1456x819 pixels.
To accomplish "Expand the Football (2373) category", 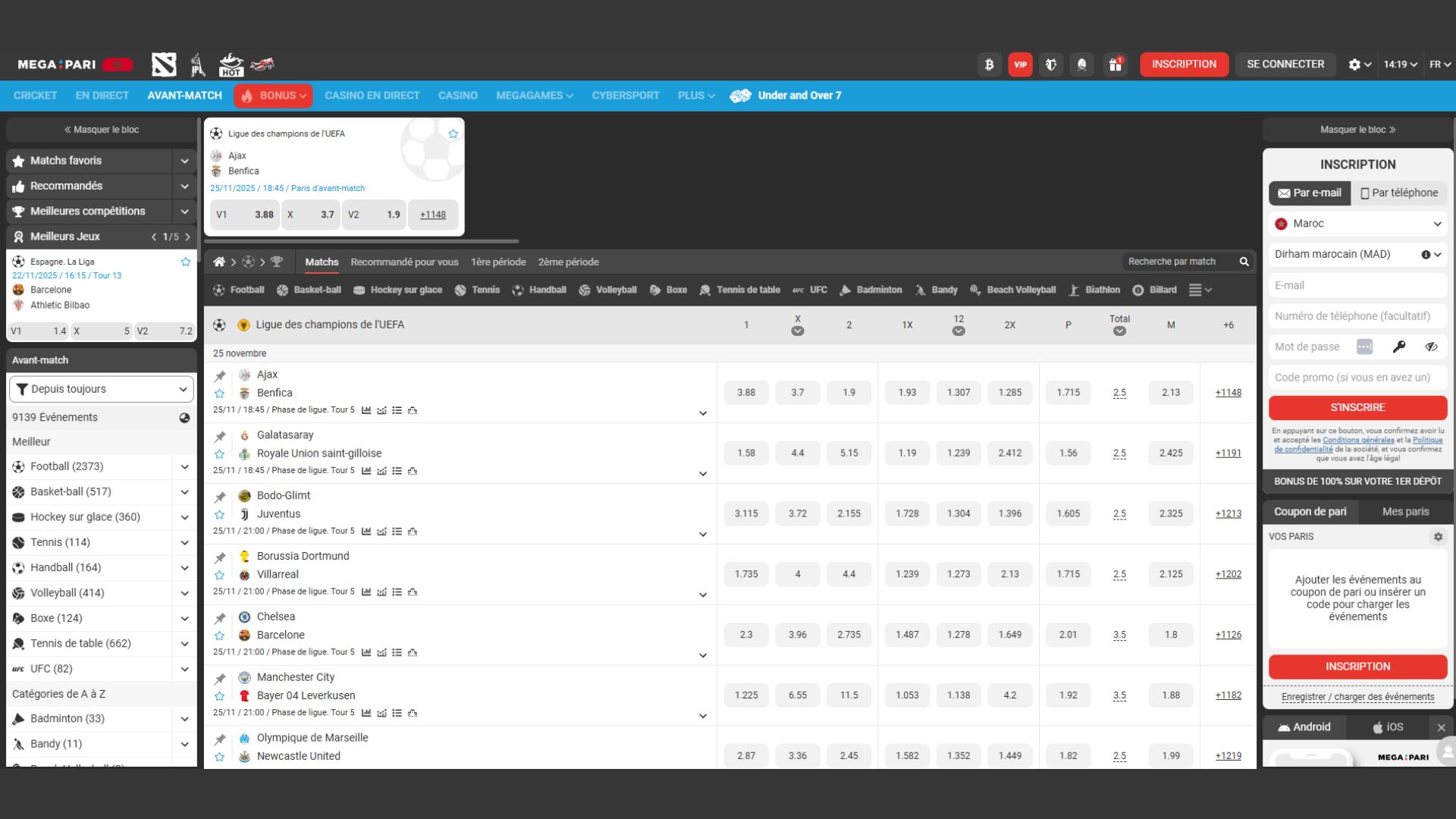I will (184, 466).
